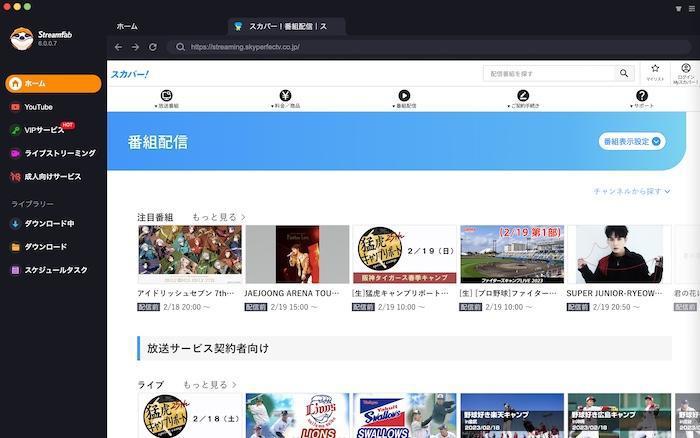This screenshot has height=438, width=700.
Task: Click the 番組配信 banner heading
Action: [158, 142]
